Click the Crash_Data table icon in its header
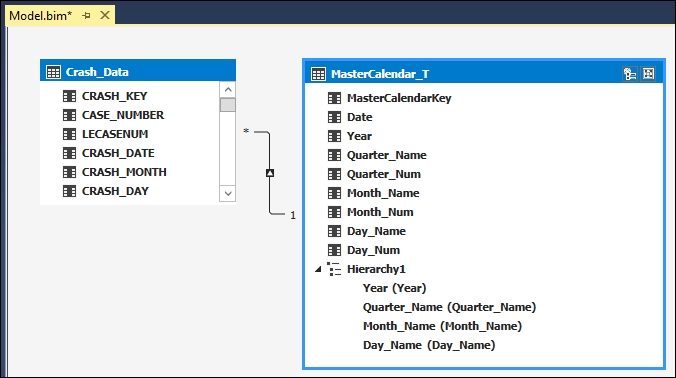Viewport: 676px width, 378px height. pyautogui.click(x=53, y=72)
